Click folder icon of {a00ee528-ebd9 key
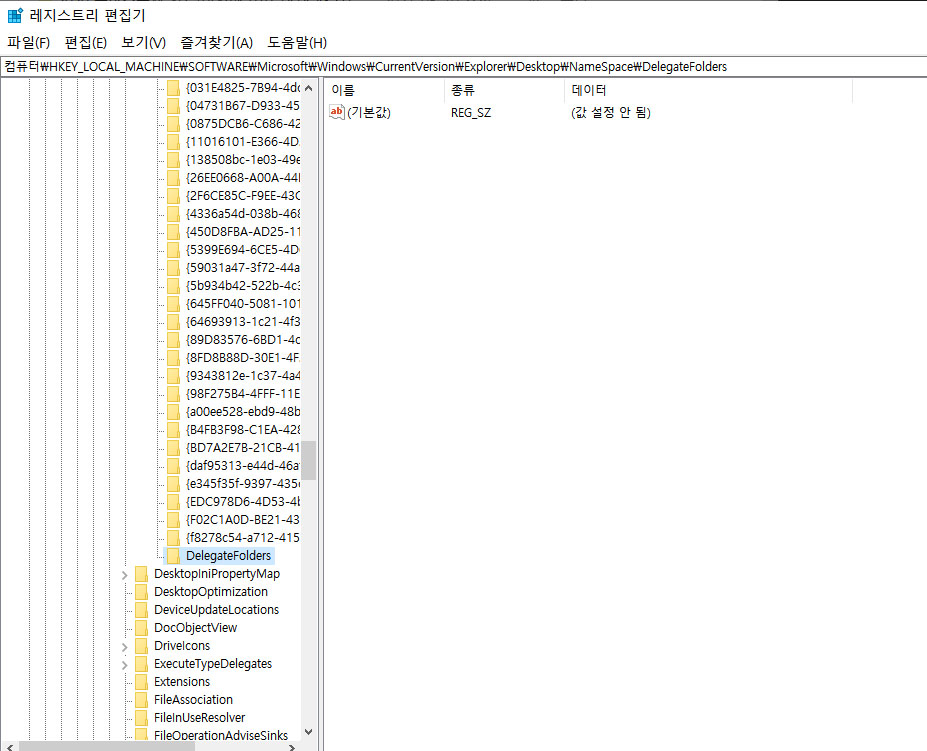Image resolution: width=927 pixels, height=751 pixels. click(173, 412)
